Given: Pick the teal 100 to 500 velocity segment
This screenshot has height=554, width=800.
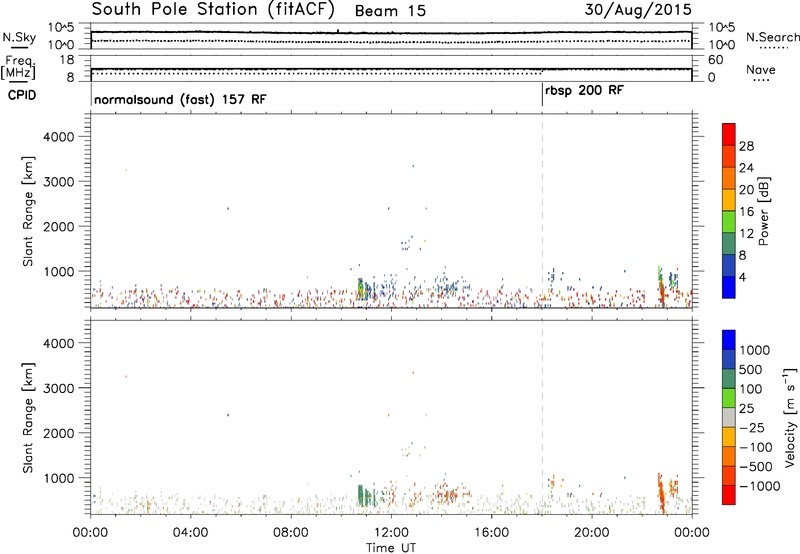Looking at the screenshot, I should (729, 379).
